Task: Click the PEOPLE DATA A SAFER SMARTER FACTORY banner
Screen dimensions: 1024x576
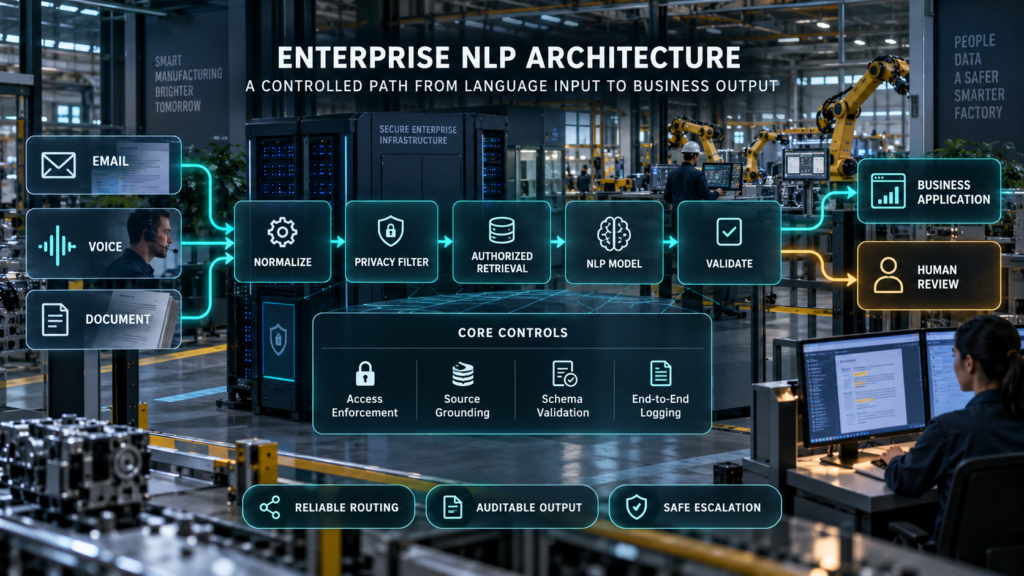Action: (x=978, y=77)
